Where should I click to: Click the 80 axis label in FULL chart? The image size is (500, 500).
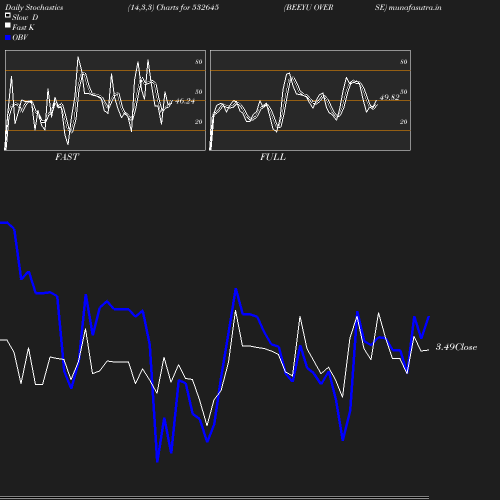(404, 62)
